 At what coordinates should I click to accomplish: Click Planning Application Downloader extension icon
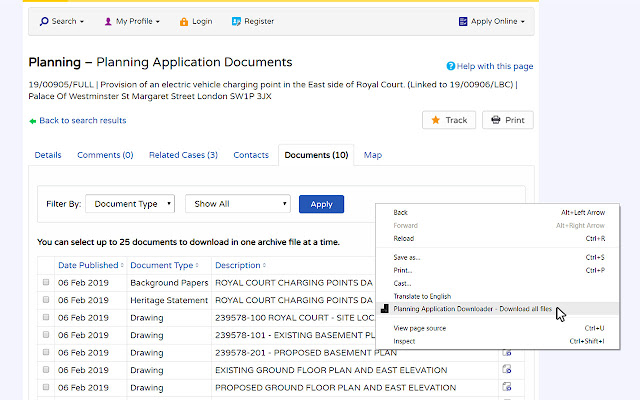point(385,310)
